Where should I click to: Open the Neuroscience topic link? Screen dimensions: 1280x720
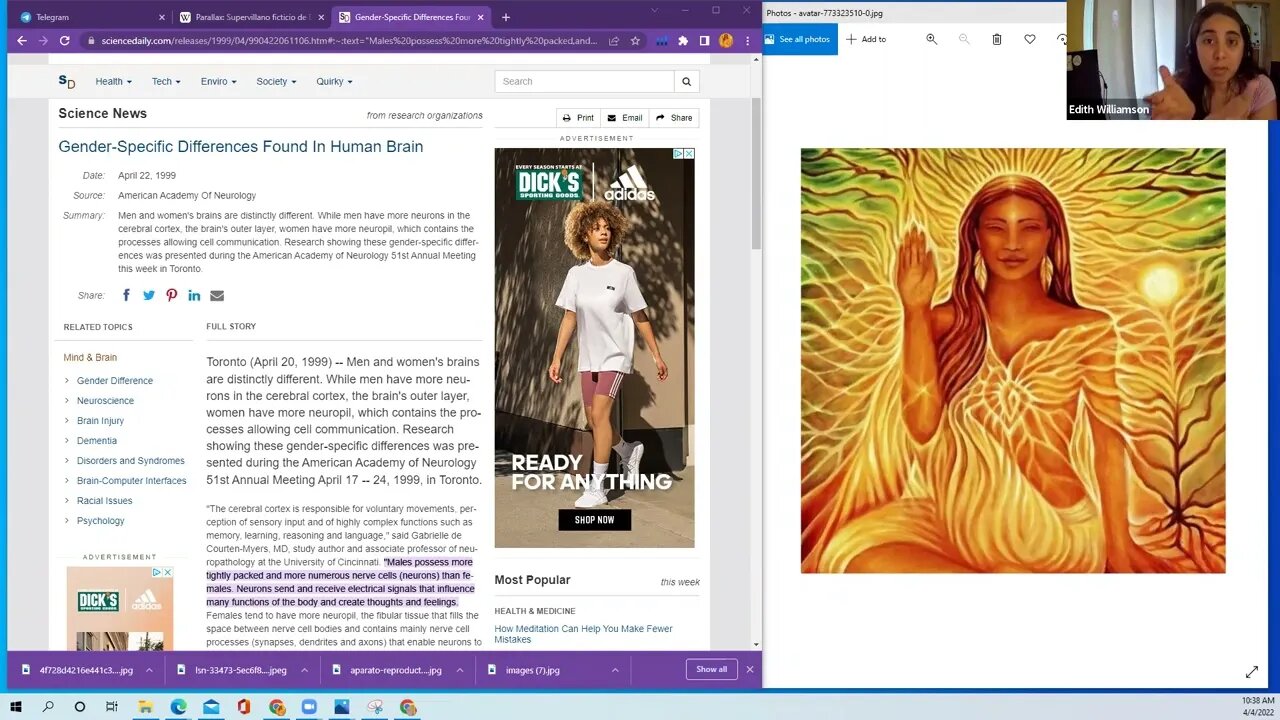pyautogui.click(x=105, y=401)
